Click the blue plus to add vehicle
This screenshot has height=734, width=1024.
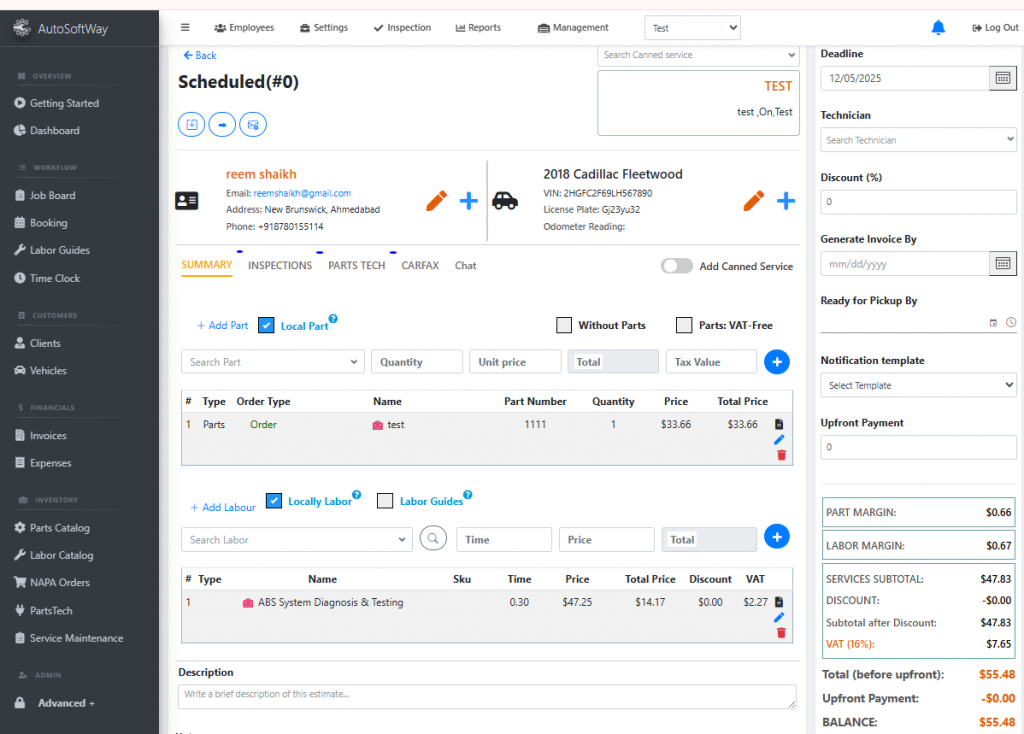786,201
